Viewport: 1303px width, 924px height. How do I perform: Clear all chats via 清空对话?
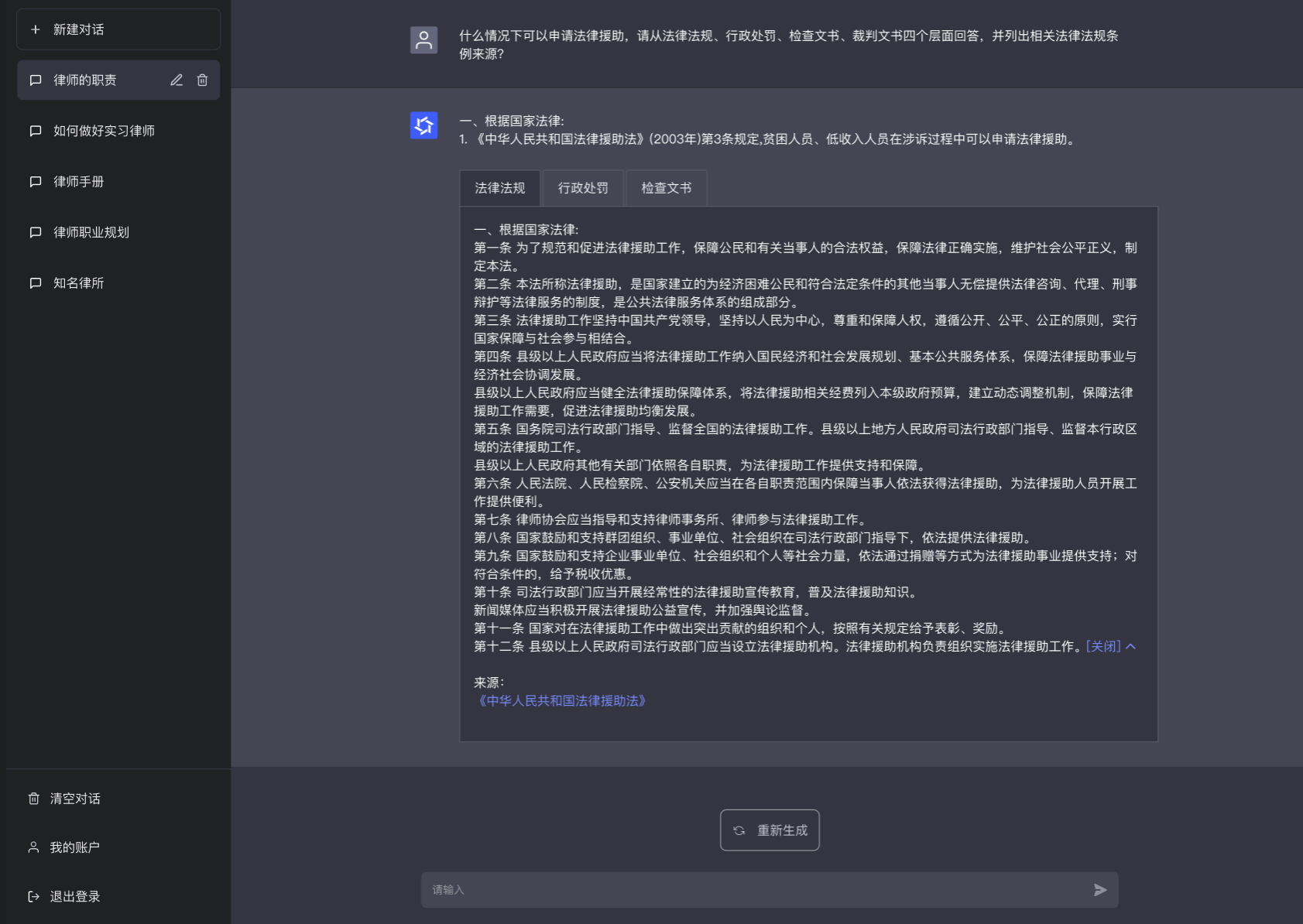[75, 799]
